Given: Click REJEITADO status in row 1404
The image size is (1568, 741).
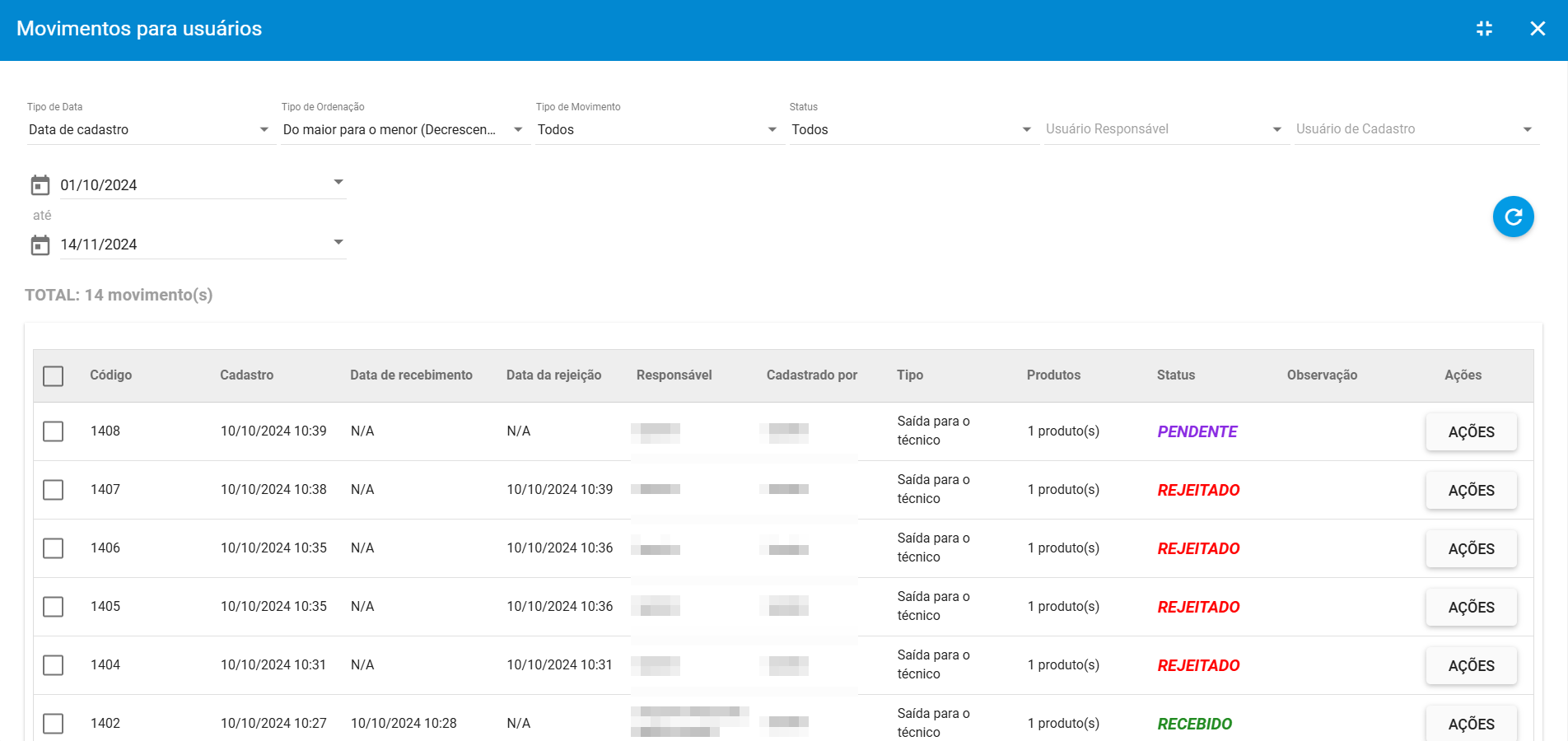Looking at the screenshot, I should [1198, 665].
